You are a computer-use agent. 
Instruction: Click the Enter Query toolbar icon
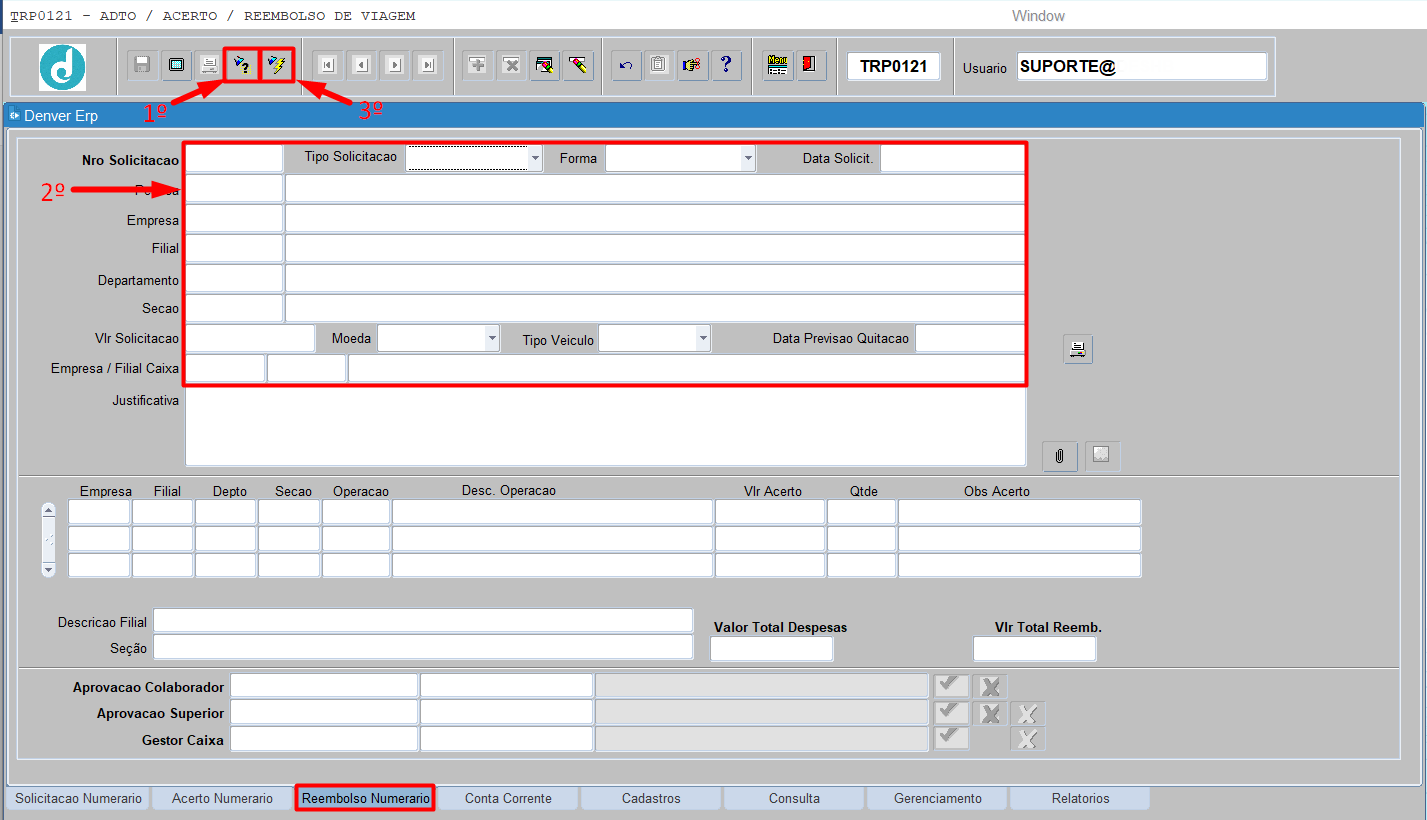tap(241, 65)
